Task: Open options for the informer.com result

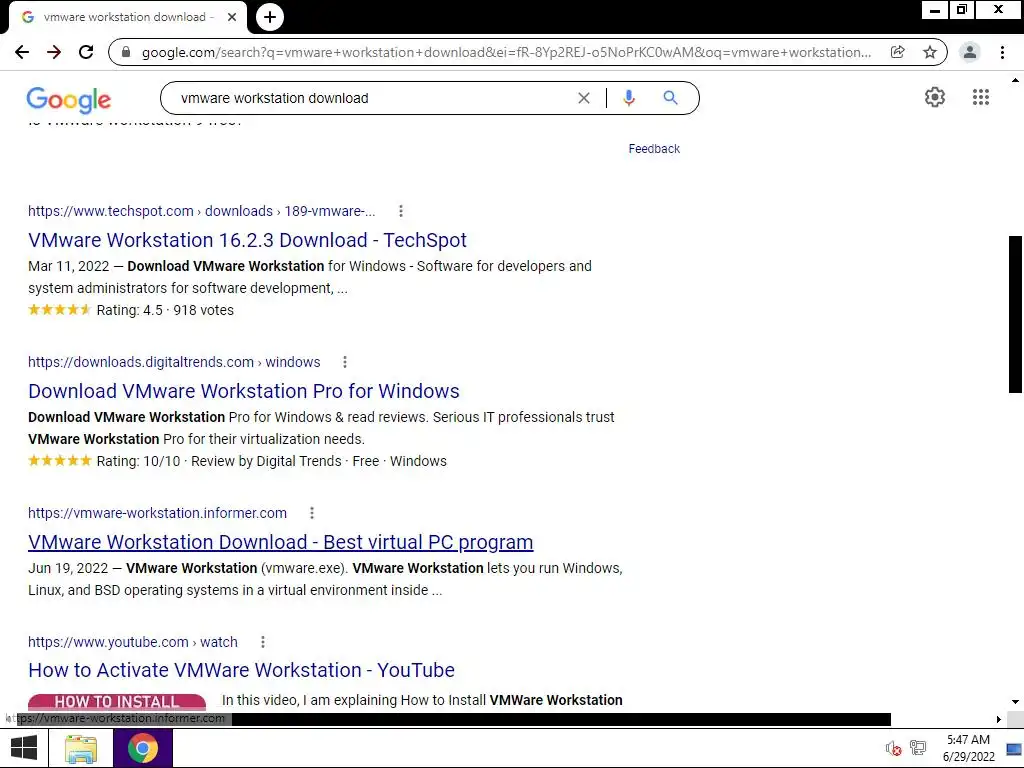Action: [312, 513]
